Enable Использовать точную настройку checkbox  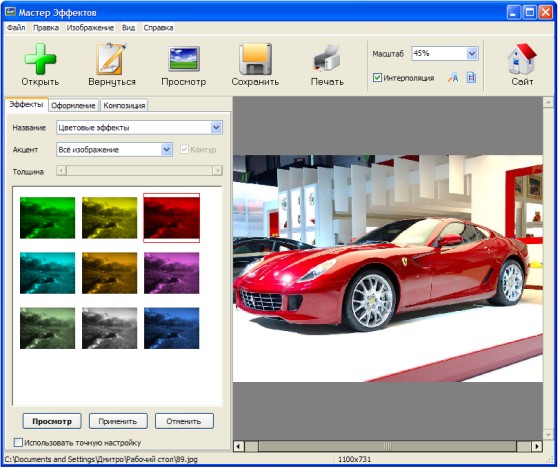click(x=18, y=442)
